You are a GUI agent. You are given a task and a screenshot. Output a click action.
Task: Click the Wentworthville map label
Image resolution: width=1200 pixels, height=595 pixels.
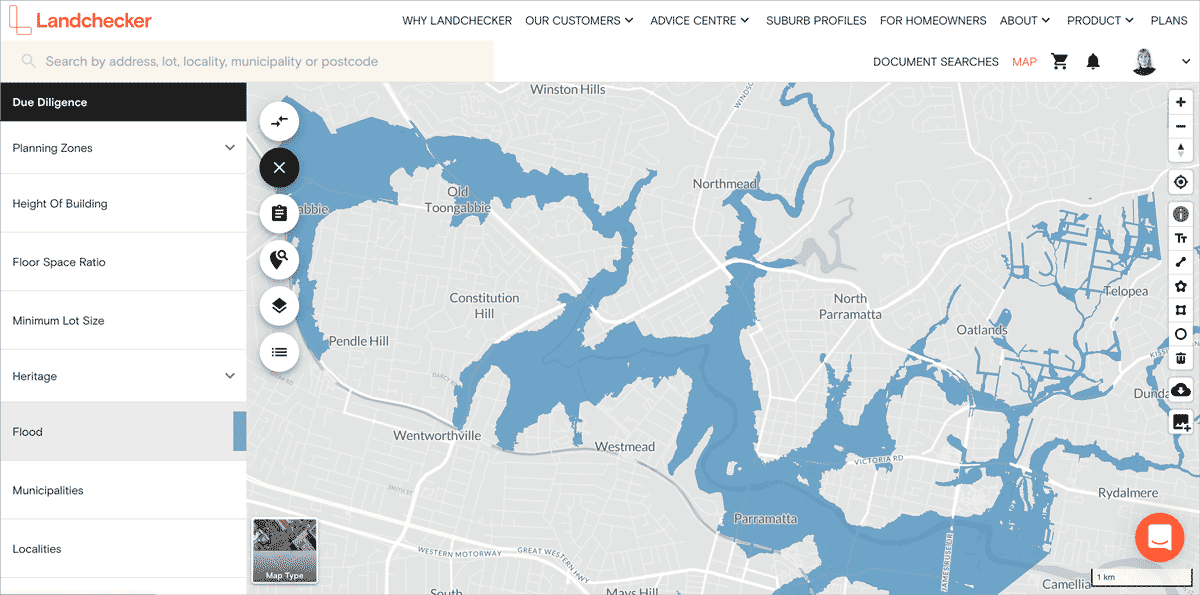[437, 436]
